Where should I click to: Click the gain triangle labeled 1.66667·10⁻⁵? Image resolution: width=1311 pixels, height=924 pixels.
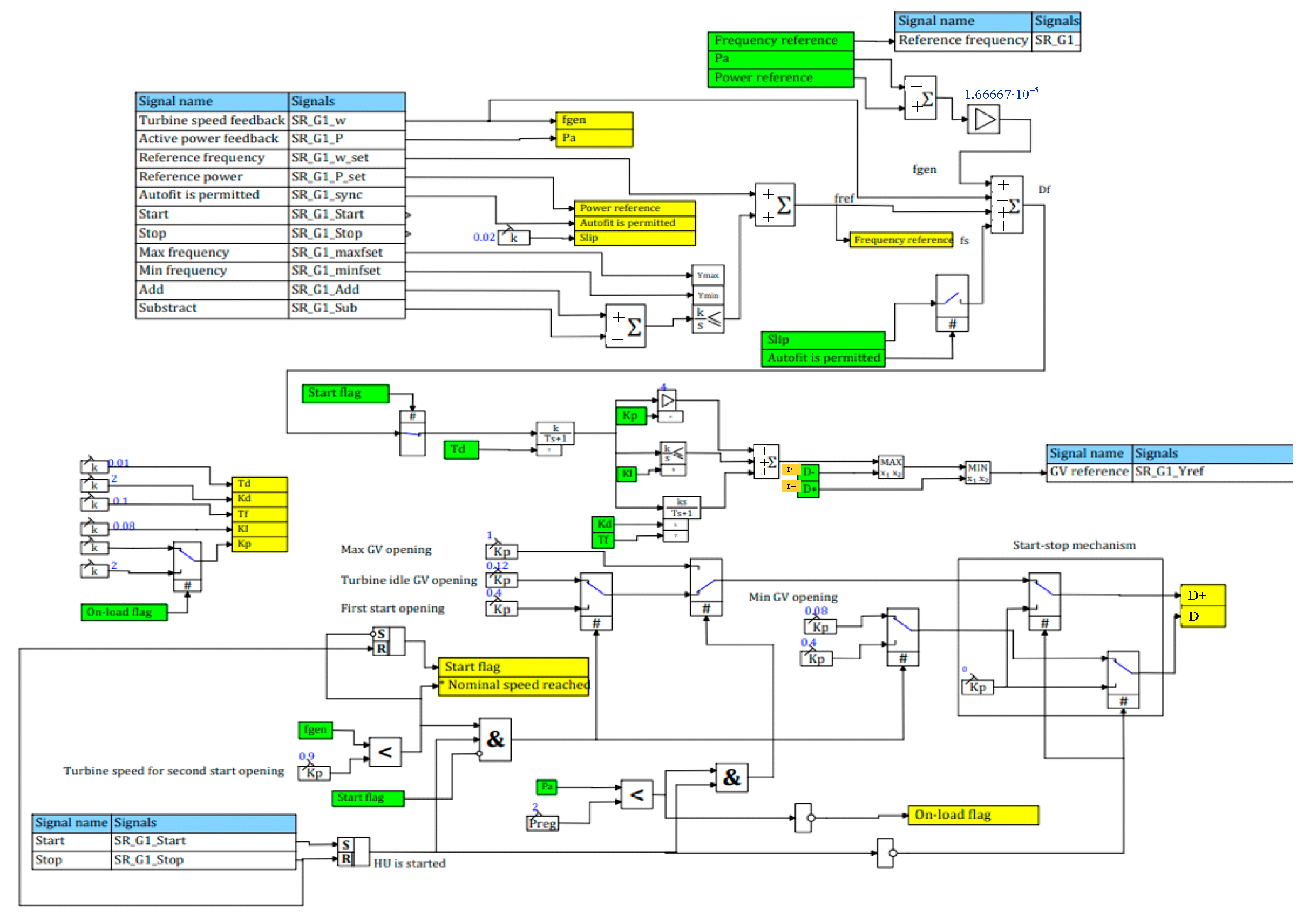tap(983, 120)
